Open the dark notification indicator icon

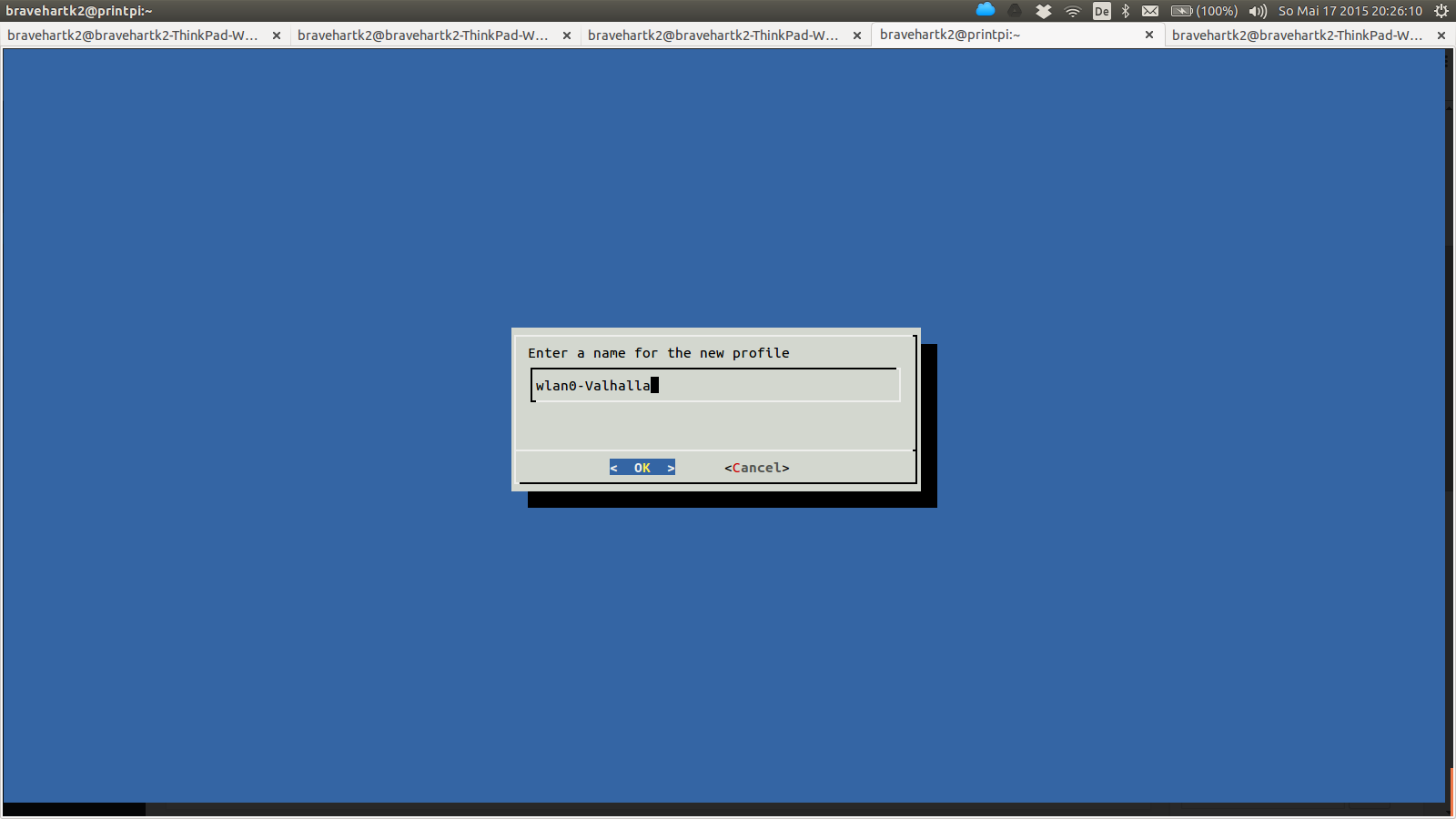[x=1015, y=11]
